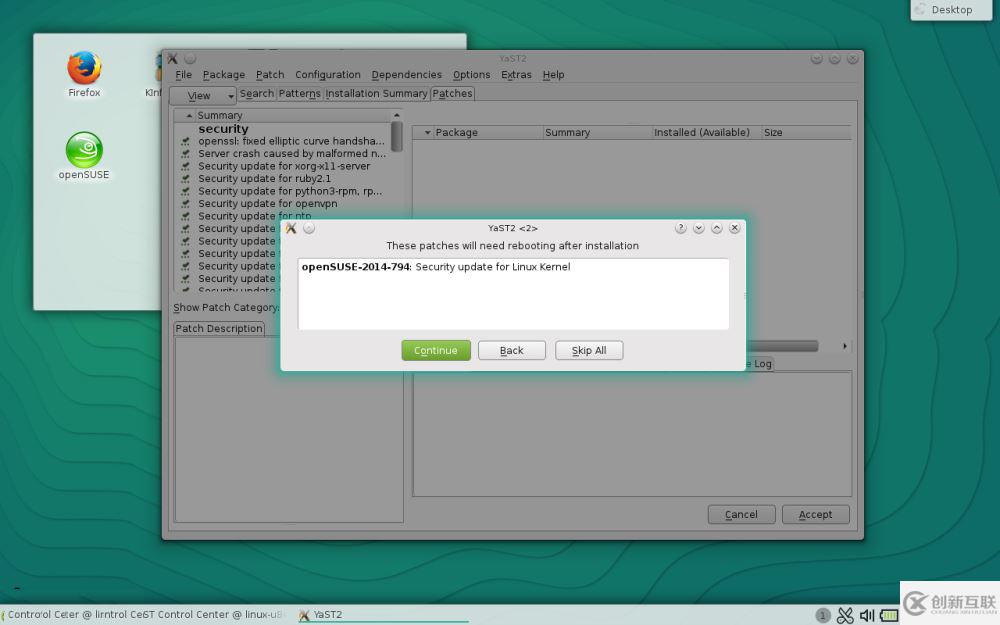Toggle patch status for openssl elliptic curve patch
This screenshot has width=1000, height=625.
186,142
